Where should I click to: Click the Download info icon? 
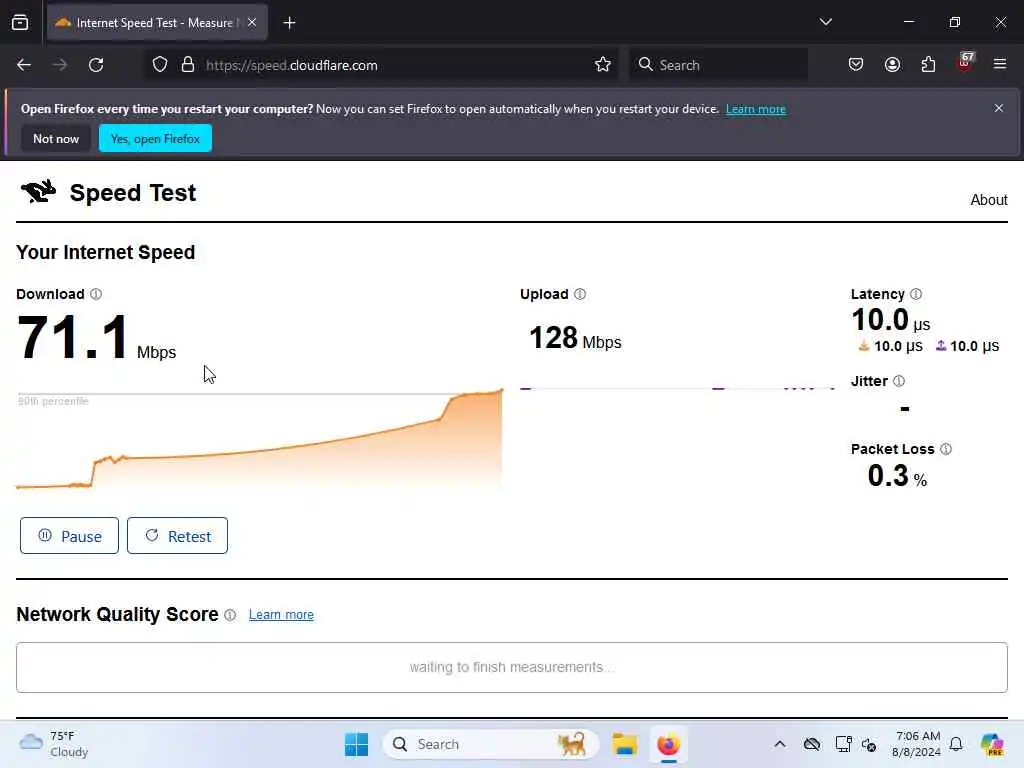tap(96, 294)
